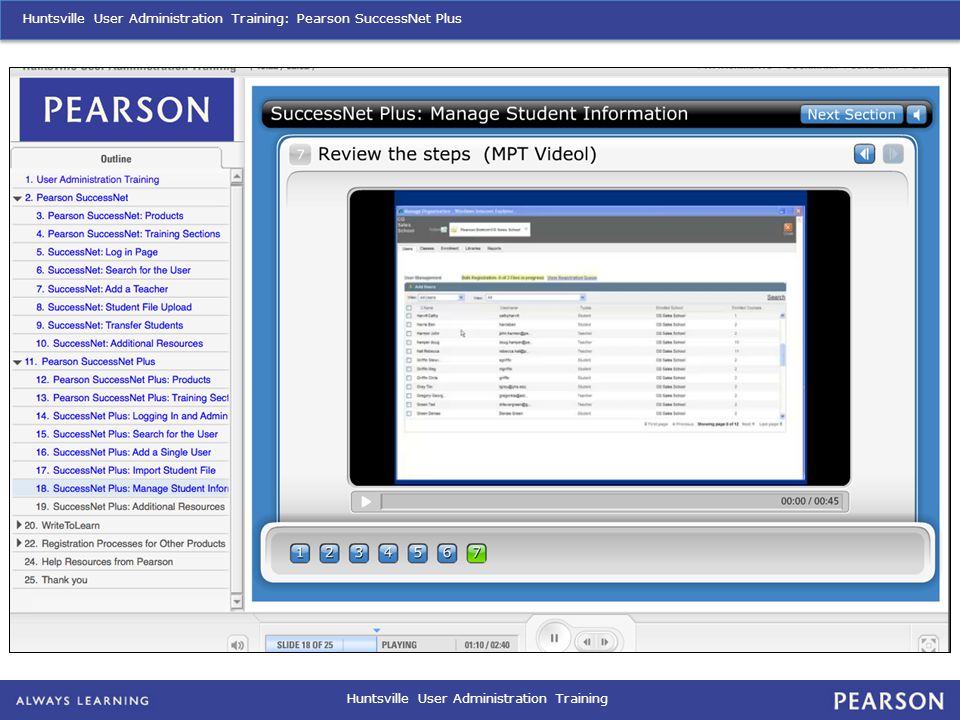
Task: Open 10. SuccessNet: Additional Resources
Action: [x=121, y=343]
